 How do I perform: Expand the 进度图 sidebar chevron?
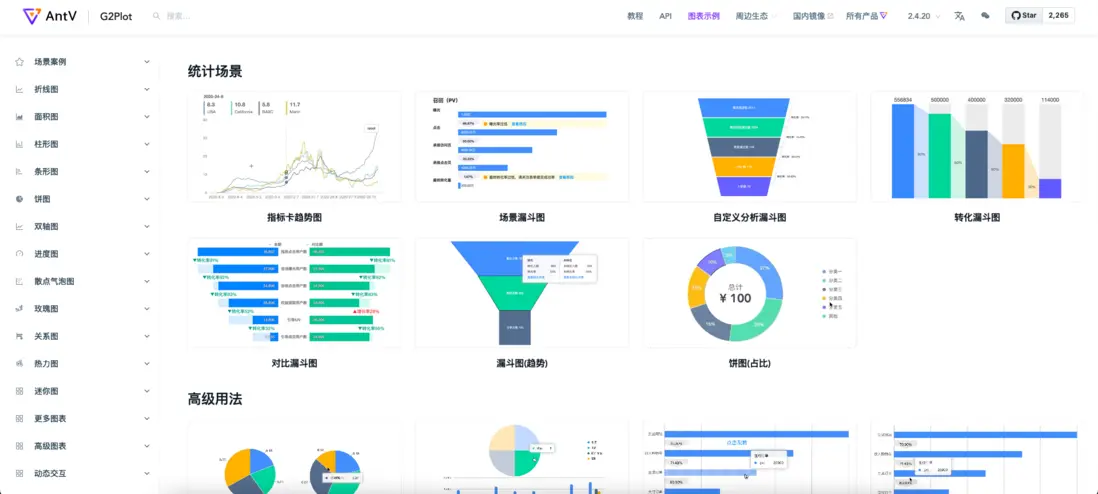pos(147,254)
